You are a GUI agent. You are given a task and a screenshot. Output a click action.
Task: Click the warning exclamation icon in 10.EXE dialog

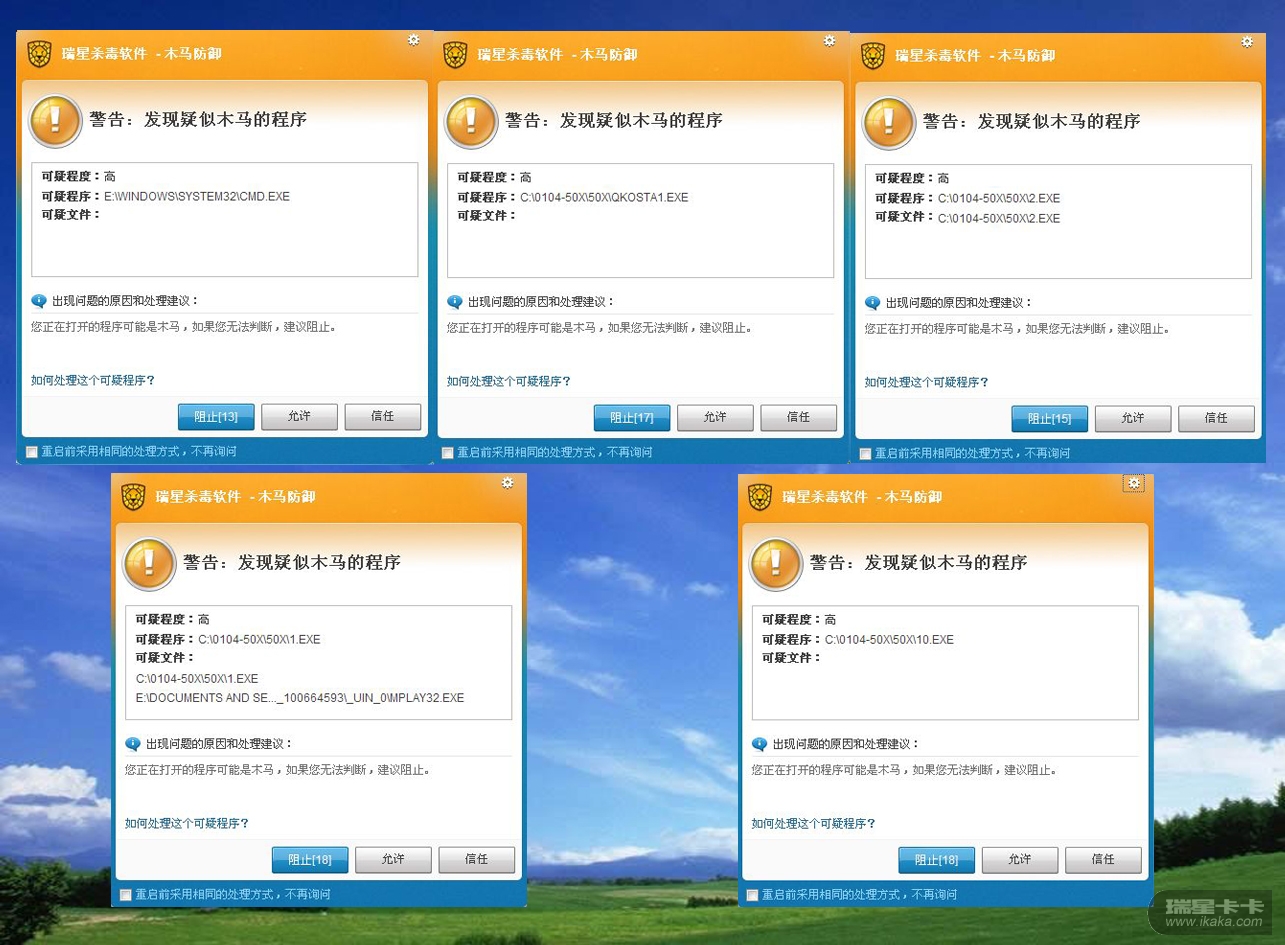(x=776, y=564)
